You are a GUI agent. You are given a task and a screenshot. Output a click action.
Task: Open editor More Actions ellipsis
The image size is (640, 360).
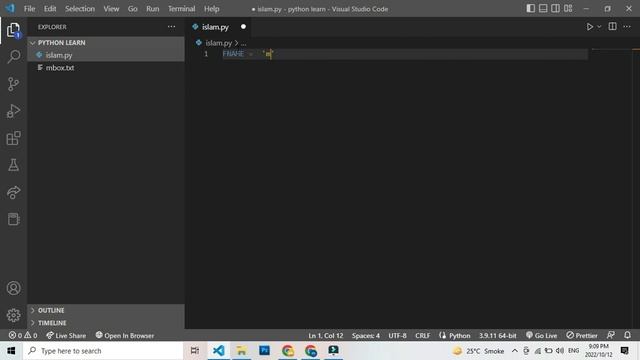[x=627, y=27]
